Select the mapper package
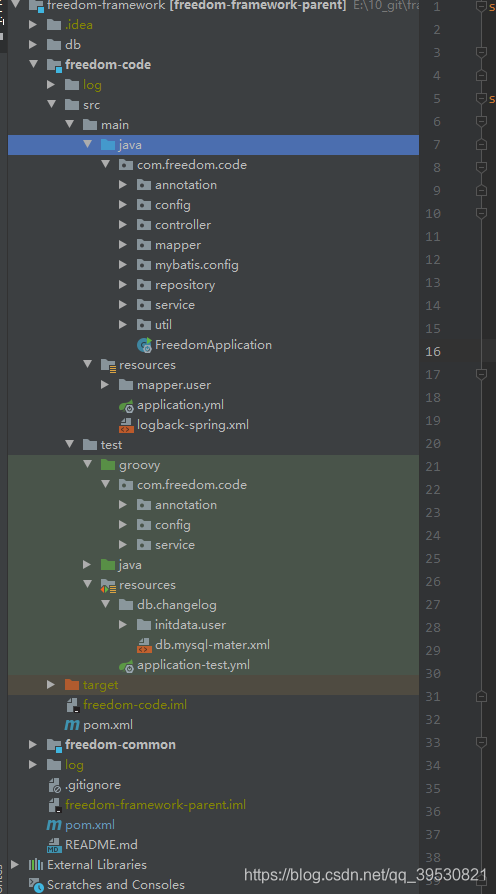 point(178,245)
